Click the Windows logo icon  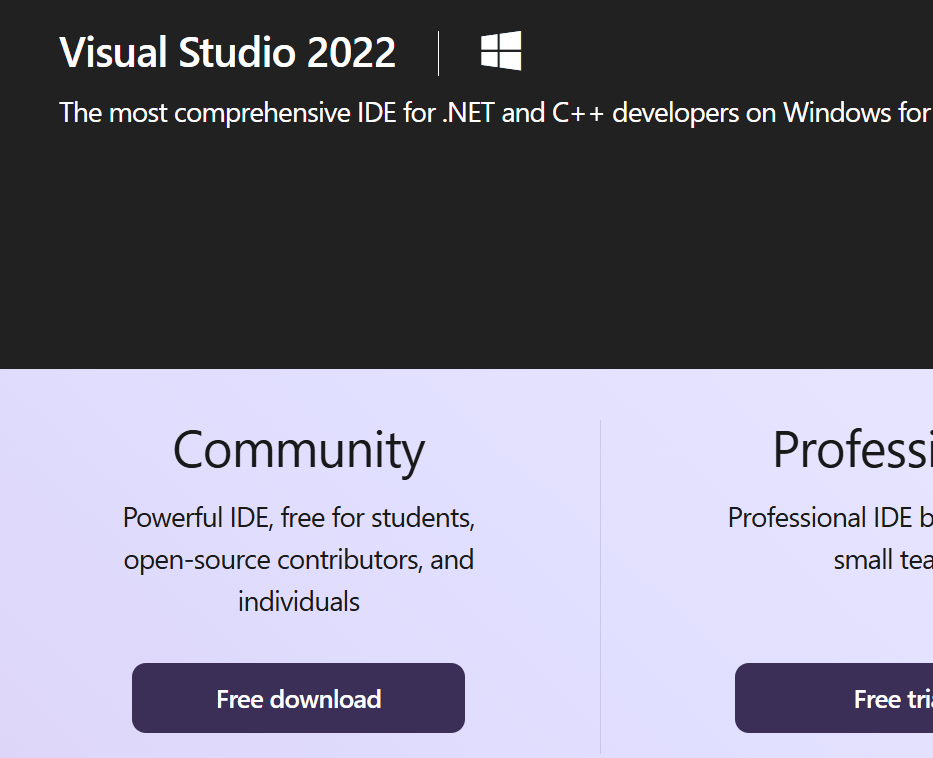(501, 51)
